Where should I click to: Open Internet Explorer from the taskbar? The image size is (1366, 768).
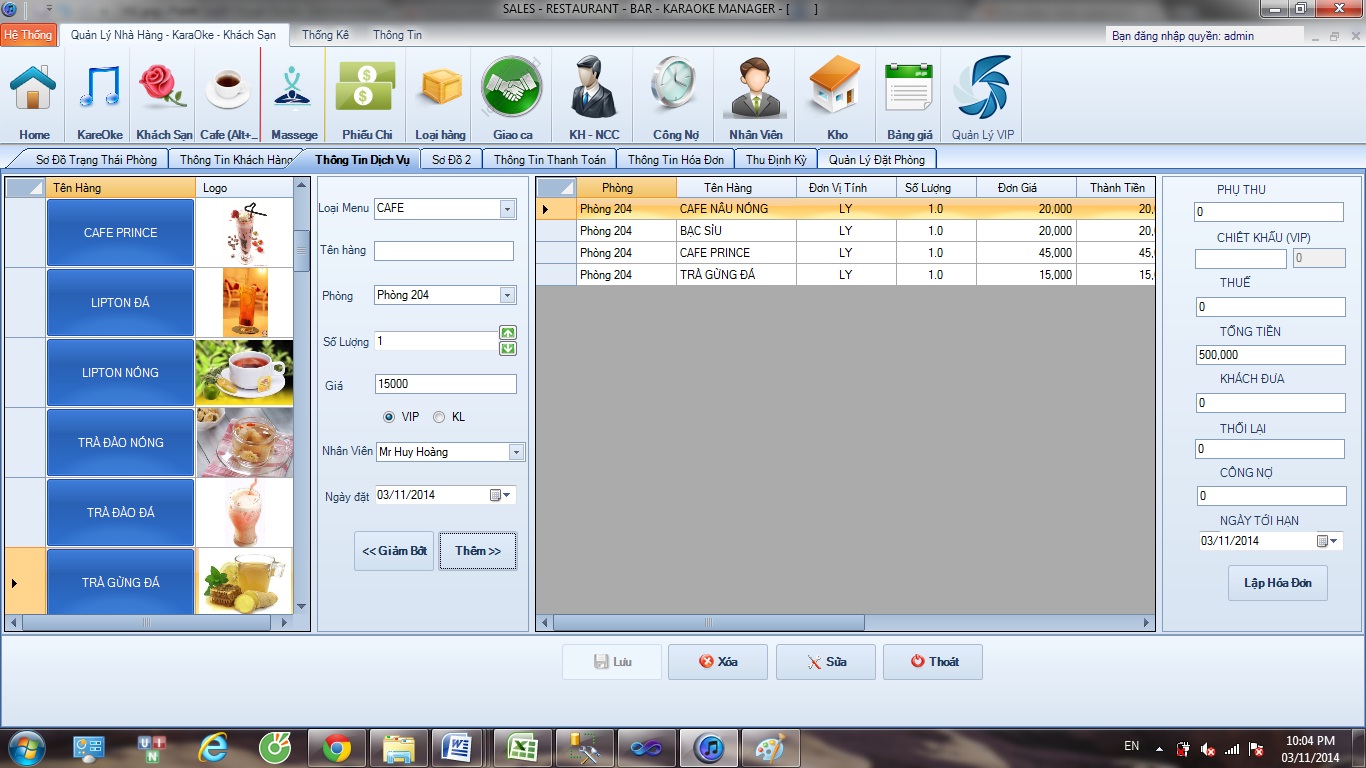(x=213, y=748)
